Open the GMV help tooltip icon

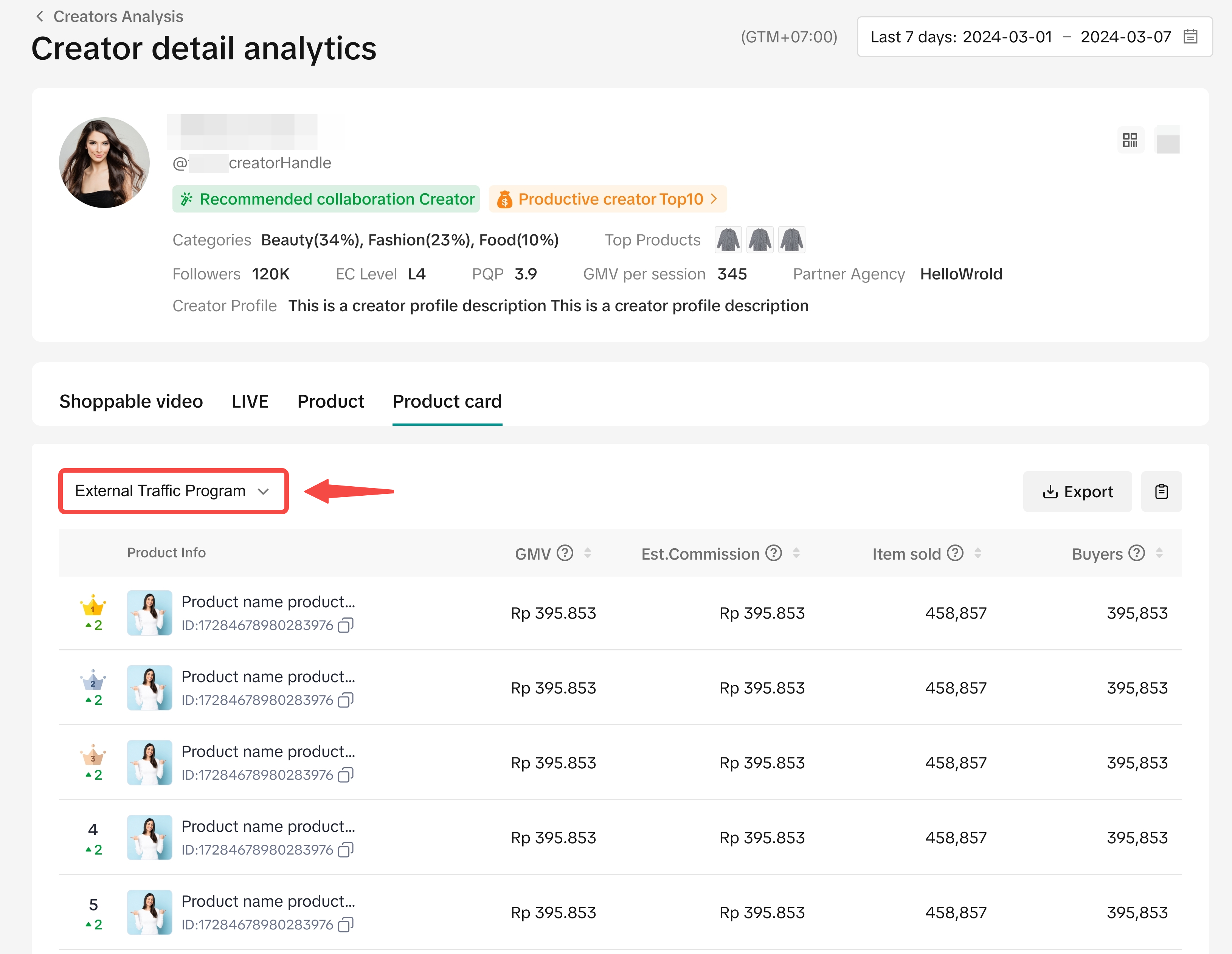pos(565,553)
